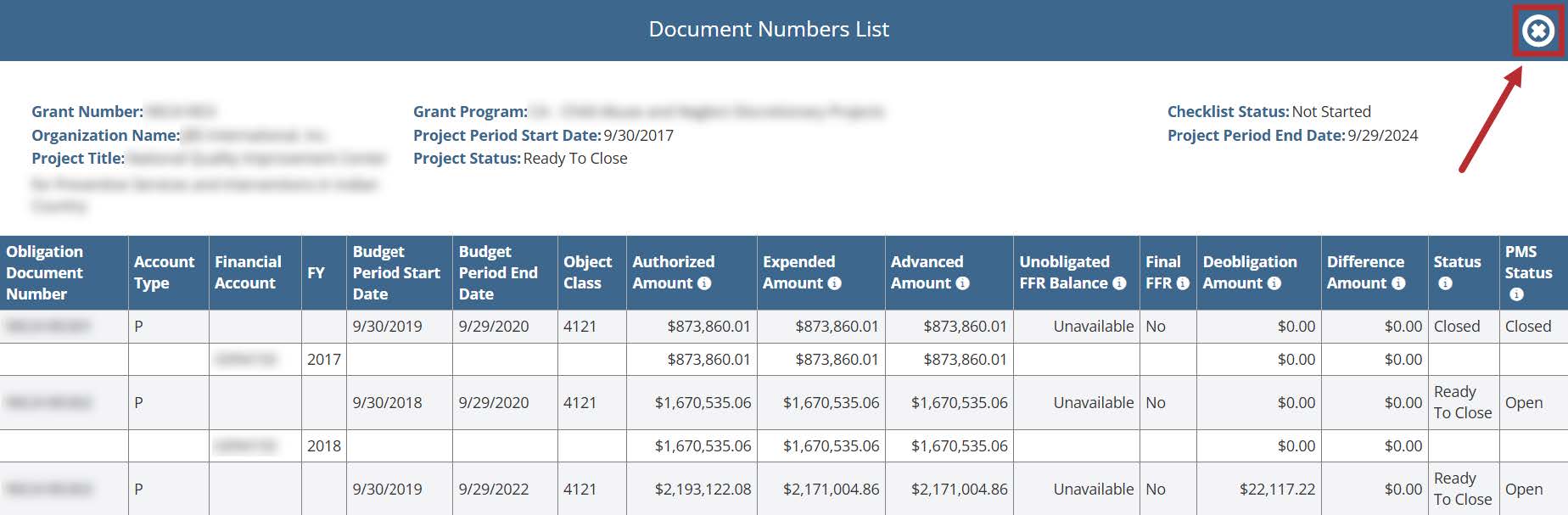The image size is (1568, 515).
Task: Click the PMS Status info icon
Action: (1516, 294)
